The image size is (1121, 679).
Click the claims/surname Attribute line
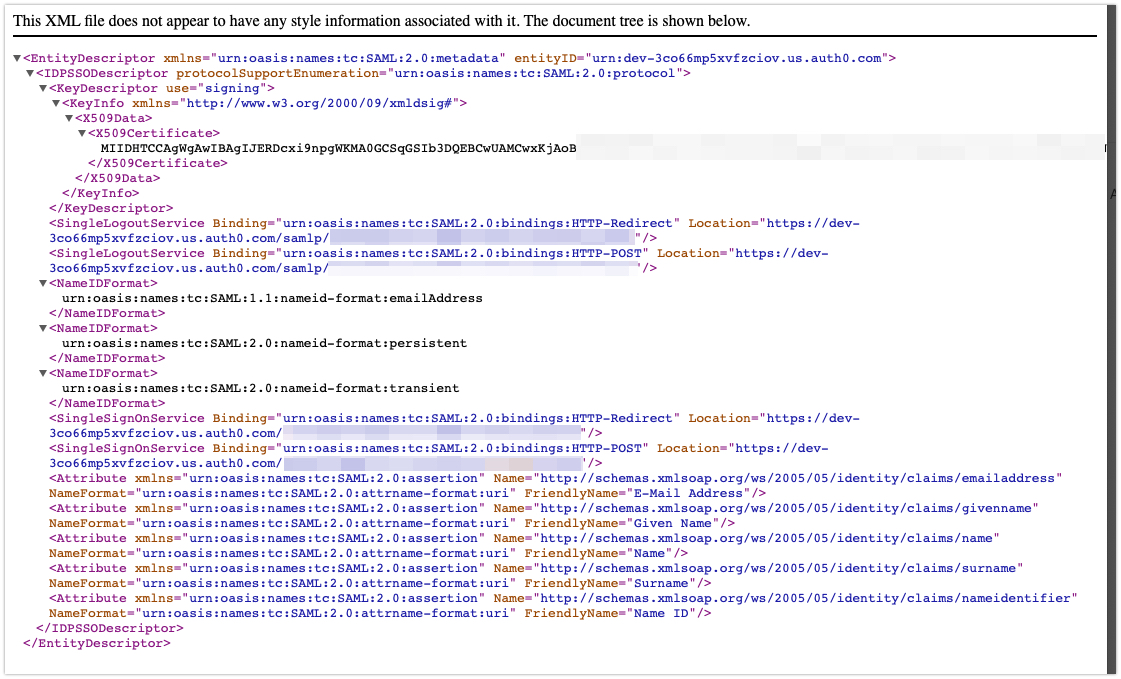pos(536,569)
